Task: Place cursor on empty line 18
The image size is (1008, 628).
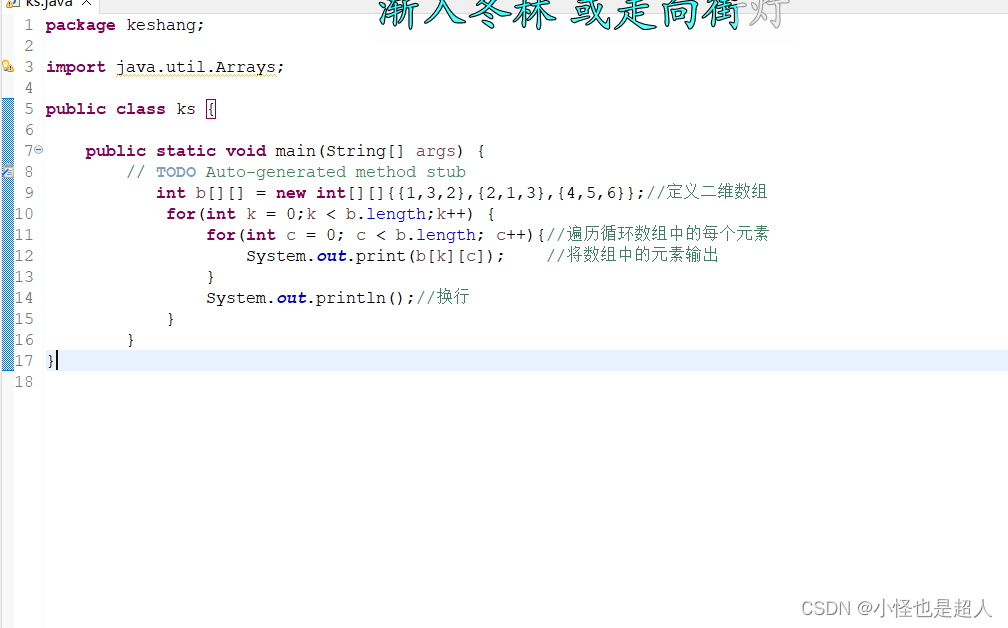Action: pos(526,382)
